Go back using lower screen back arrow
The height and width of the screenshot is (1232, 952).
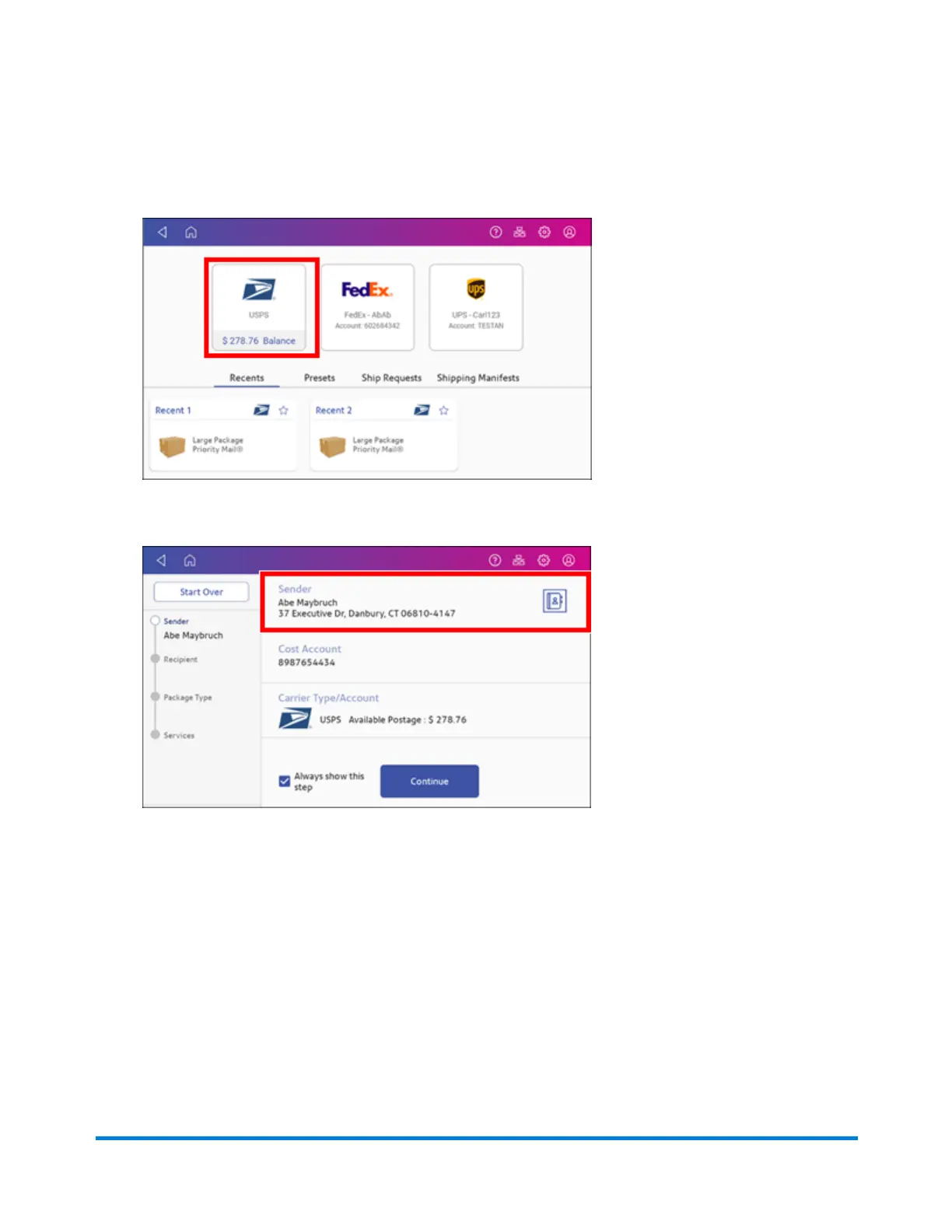162,560
